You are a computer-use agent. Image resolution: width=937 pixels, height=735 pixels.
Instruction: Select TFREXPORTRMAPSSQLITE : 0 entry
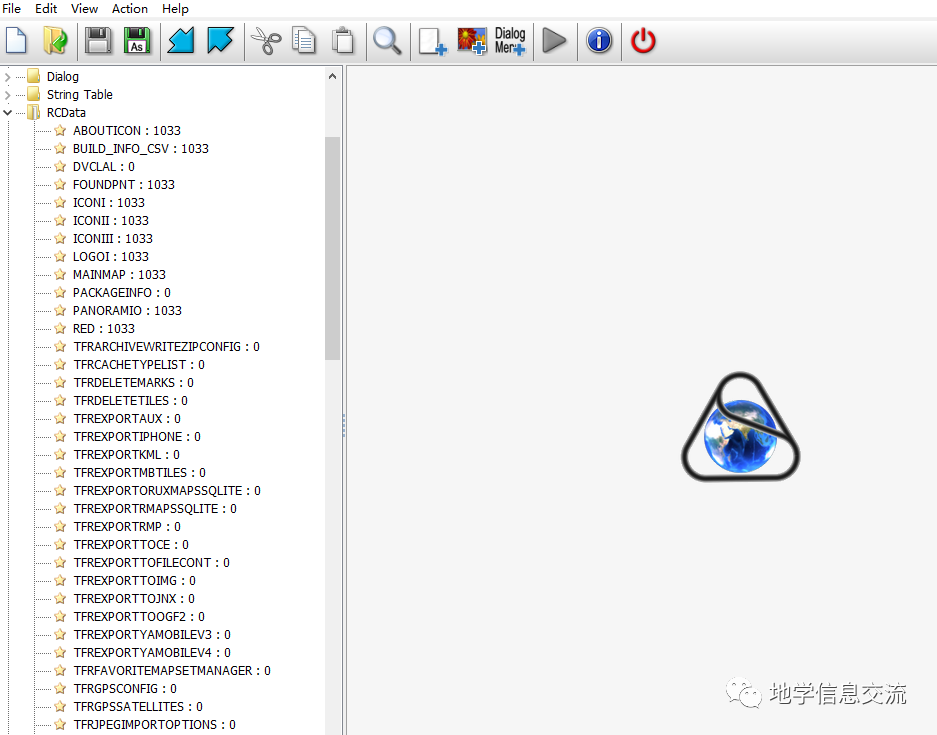[x=155, y=509]
